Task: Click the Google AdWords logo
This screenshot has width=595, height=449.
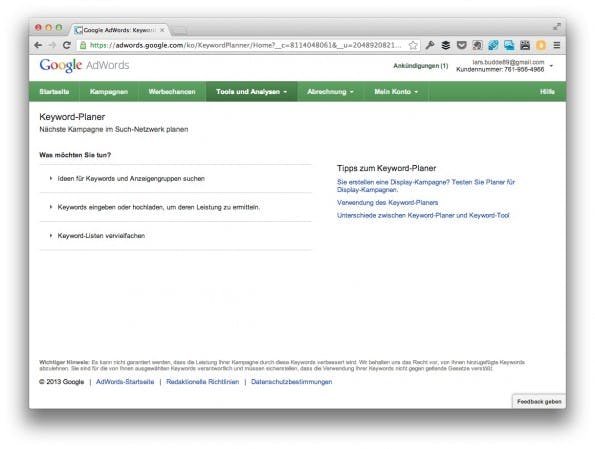Action: [x=84, y=65]
